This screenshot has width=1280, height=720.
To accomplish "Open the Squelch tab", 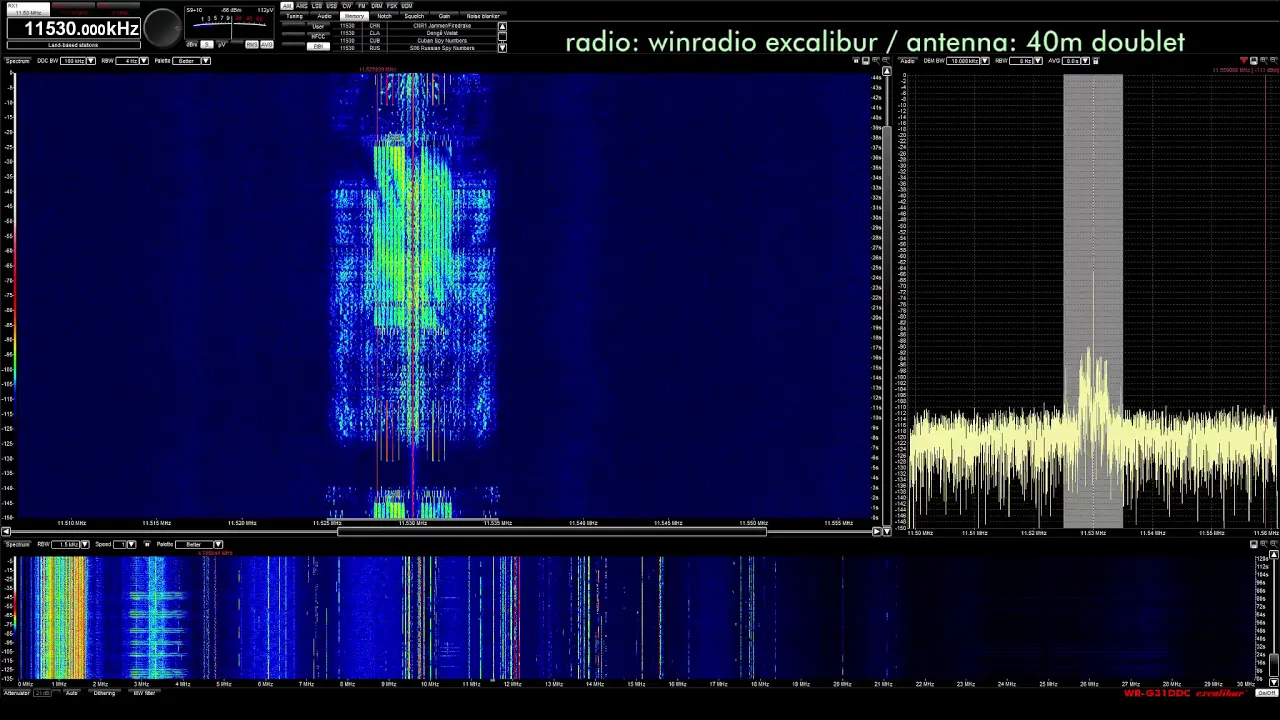I will (414, 16).
